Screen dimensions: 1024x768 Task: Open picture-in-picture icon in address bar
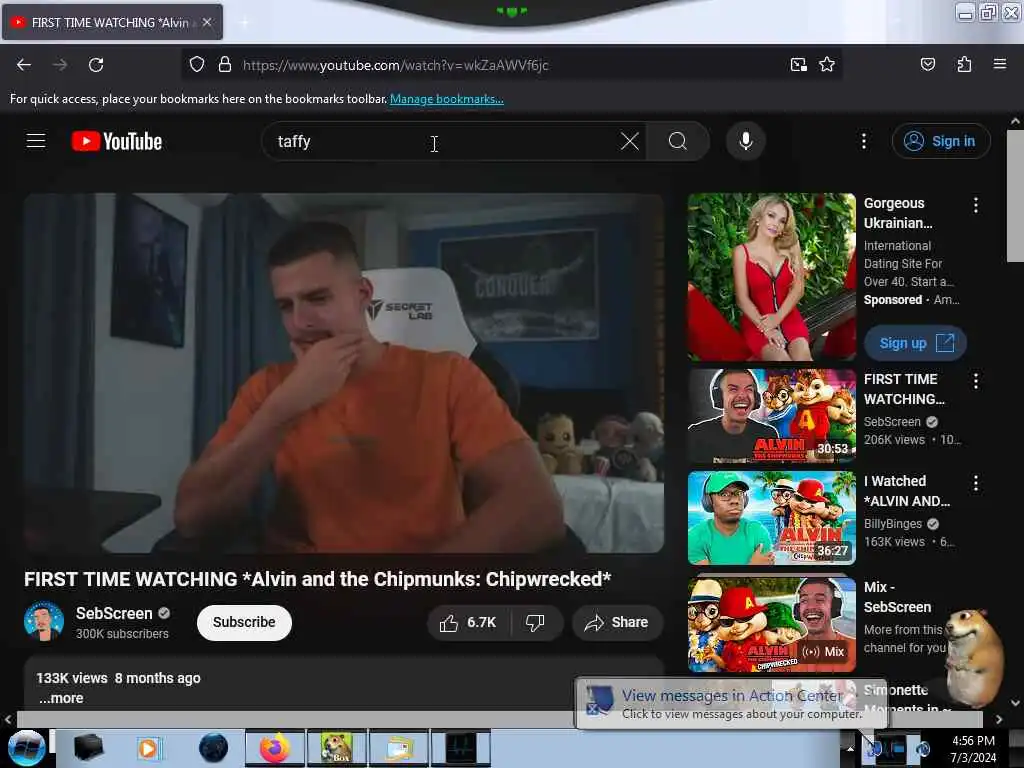[799, 64]
